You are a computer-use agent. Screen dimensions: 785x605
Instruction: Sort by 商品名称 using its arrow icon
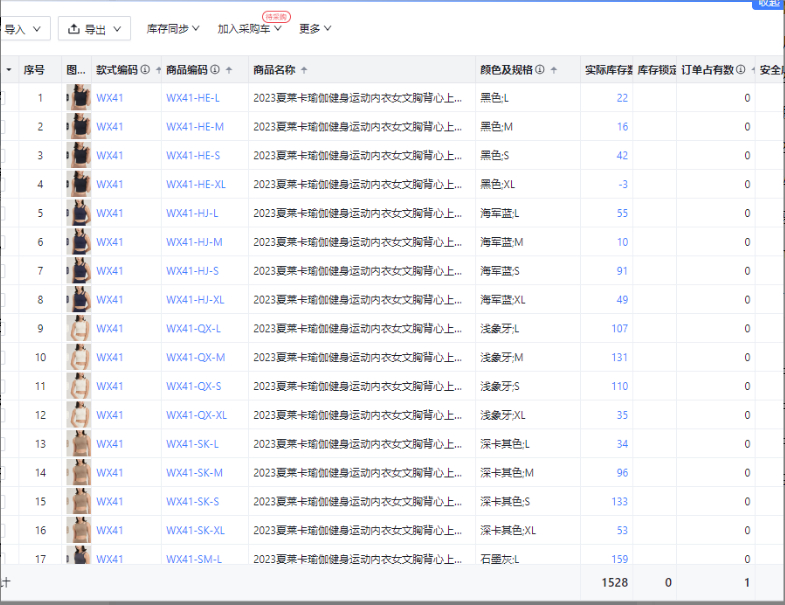[304, 70]
